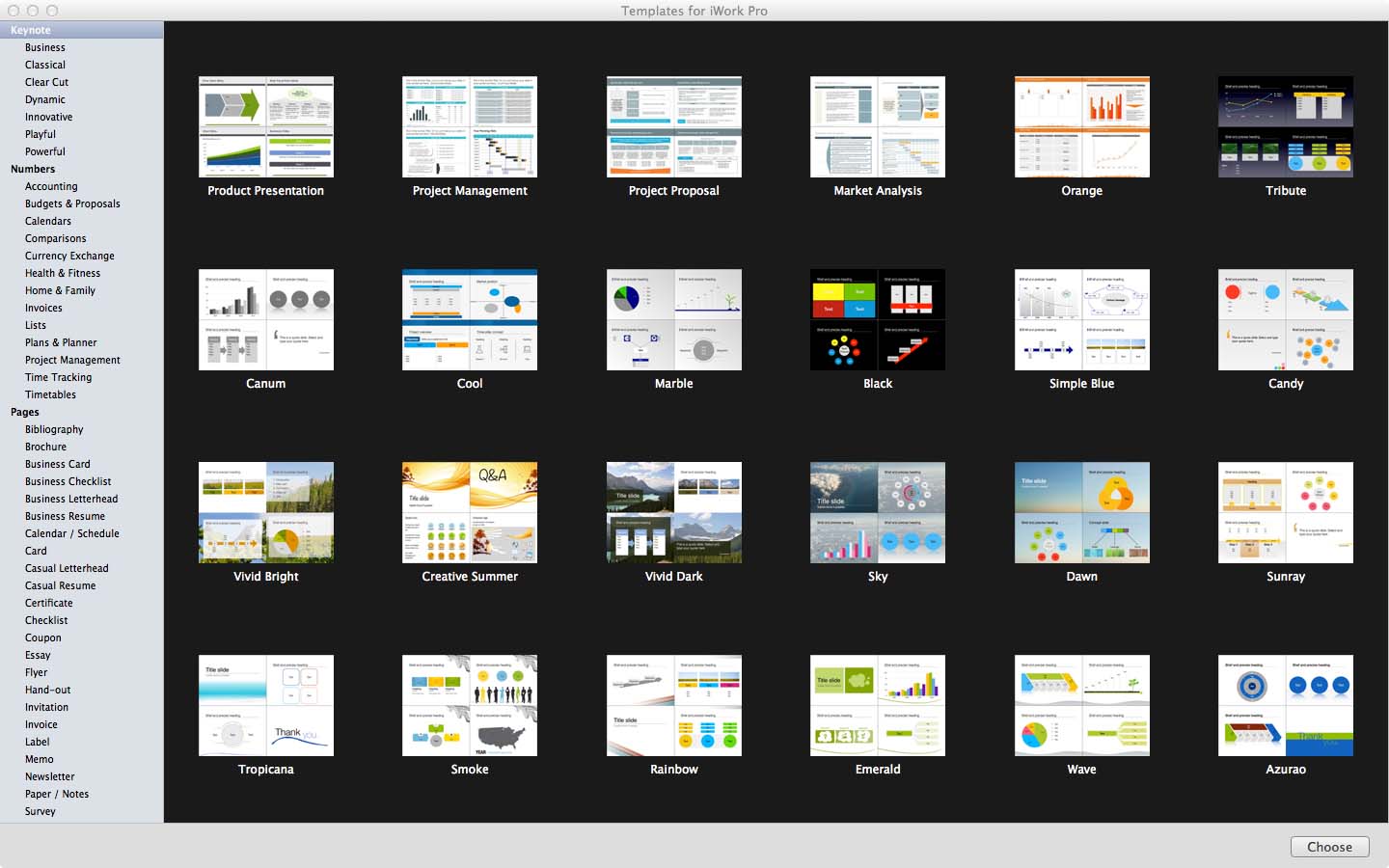Select the Vivid Dark template thumbnail
Screen dimensions: 1389x868
[673, 512]
